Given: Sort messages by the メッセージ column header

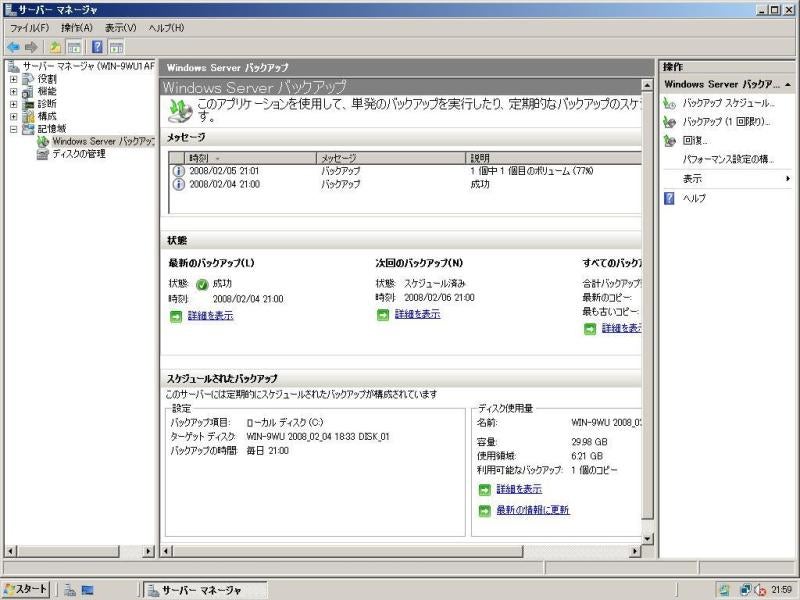Looking at the screenshot, I should 391,158.
